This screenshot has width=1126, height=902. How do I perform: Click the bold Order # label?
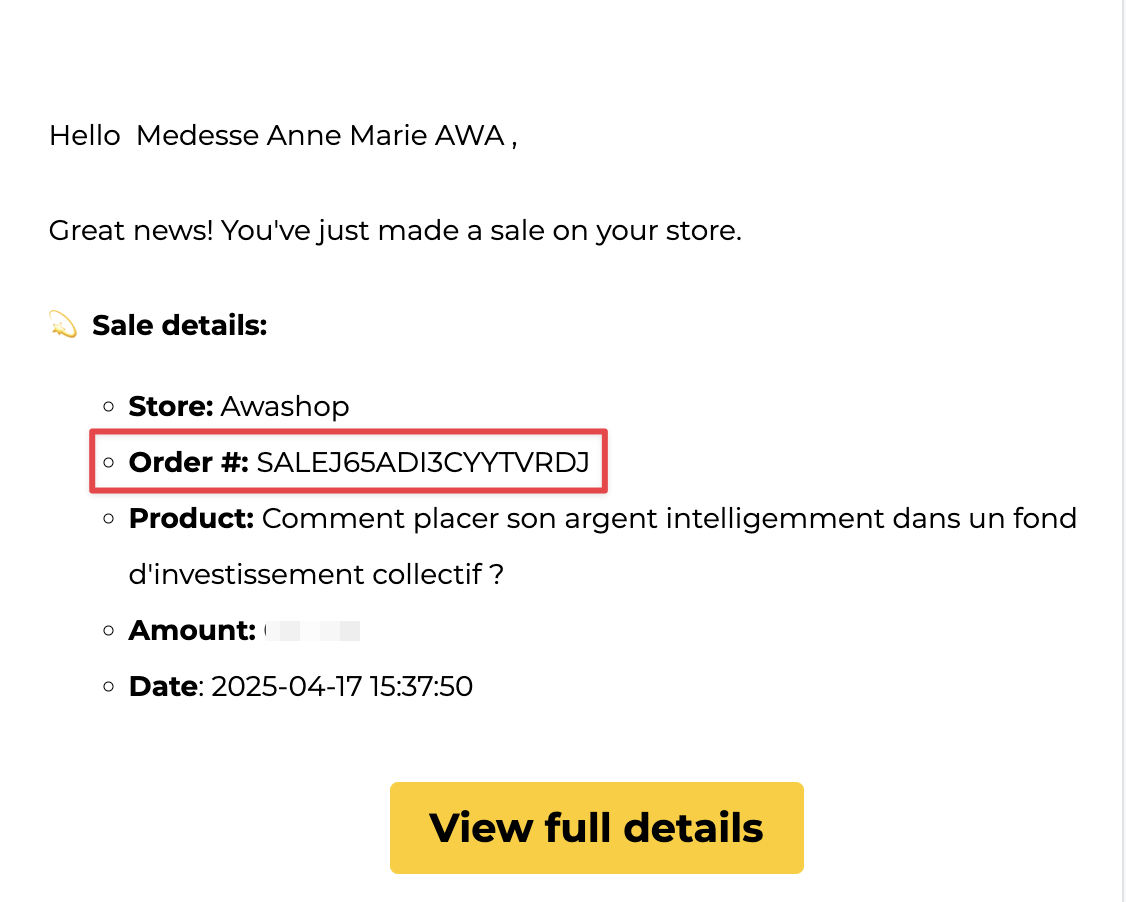(189, 462)
